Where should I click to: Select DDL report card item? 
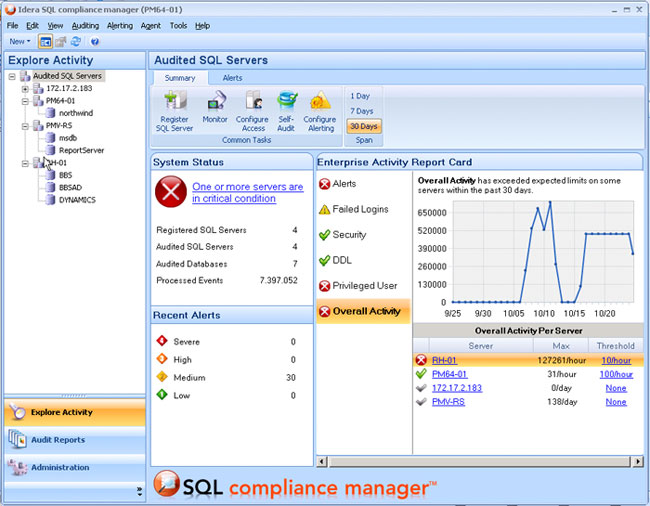point(342,260)
